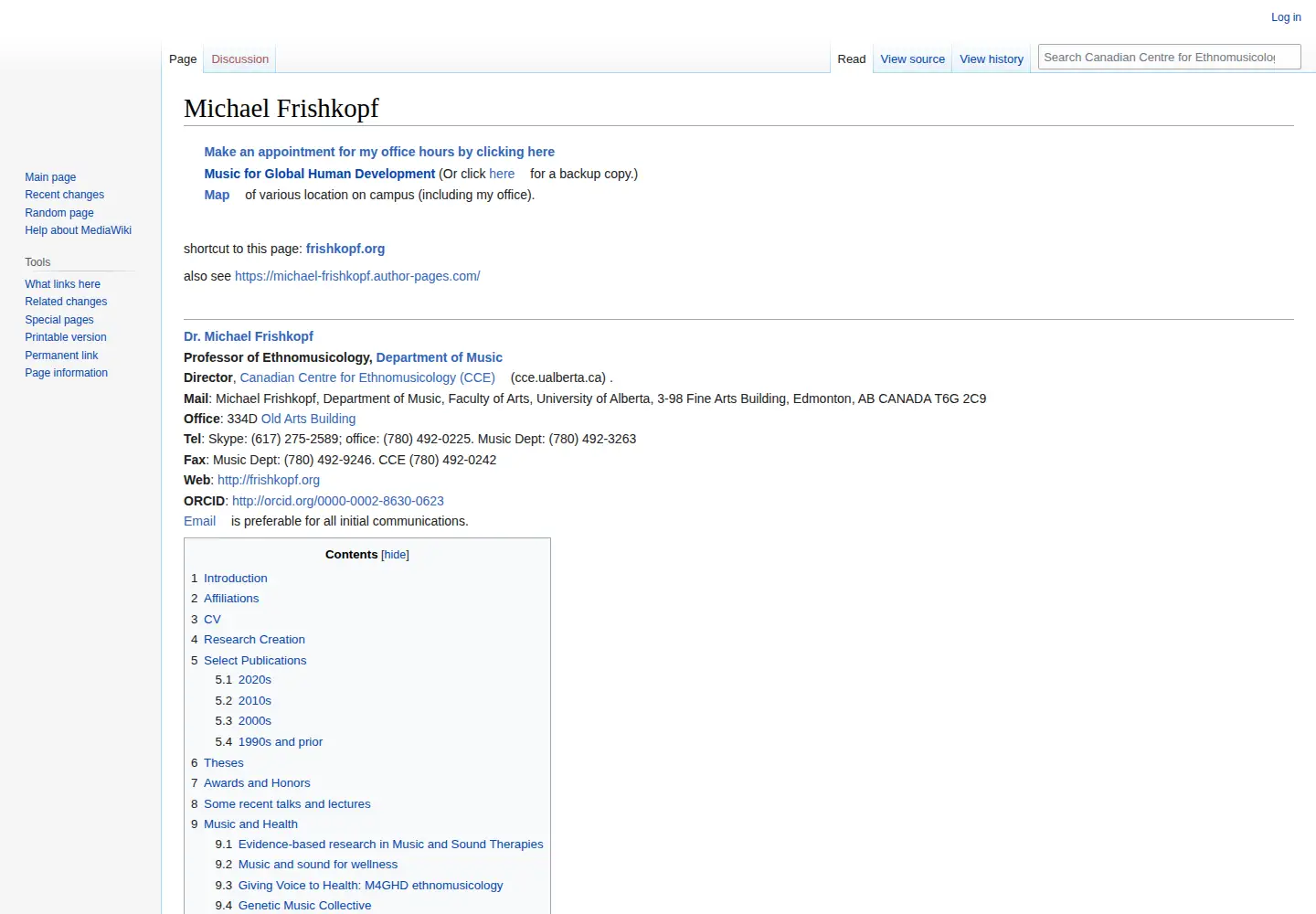Jump to CV section
1316x914 pixels.
(212, 620)
